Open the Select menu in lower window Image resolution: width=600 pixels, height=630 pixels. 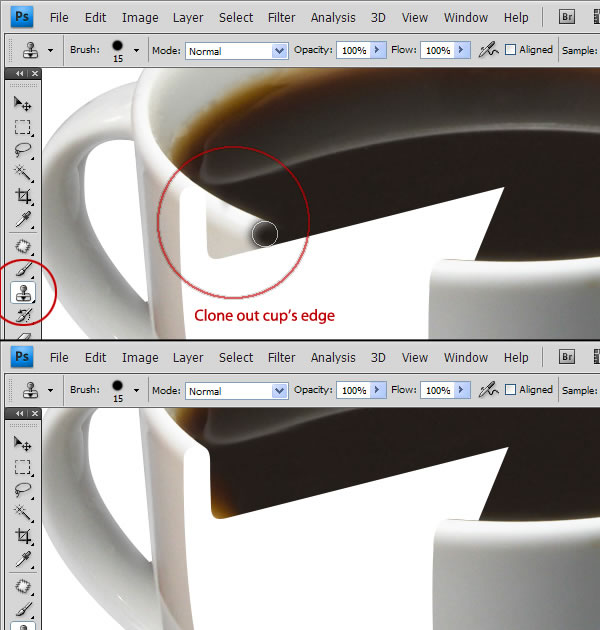[x=236, y=358]
